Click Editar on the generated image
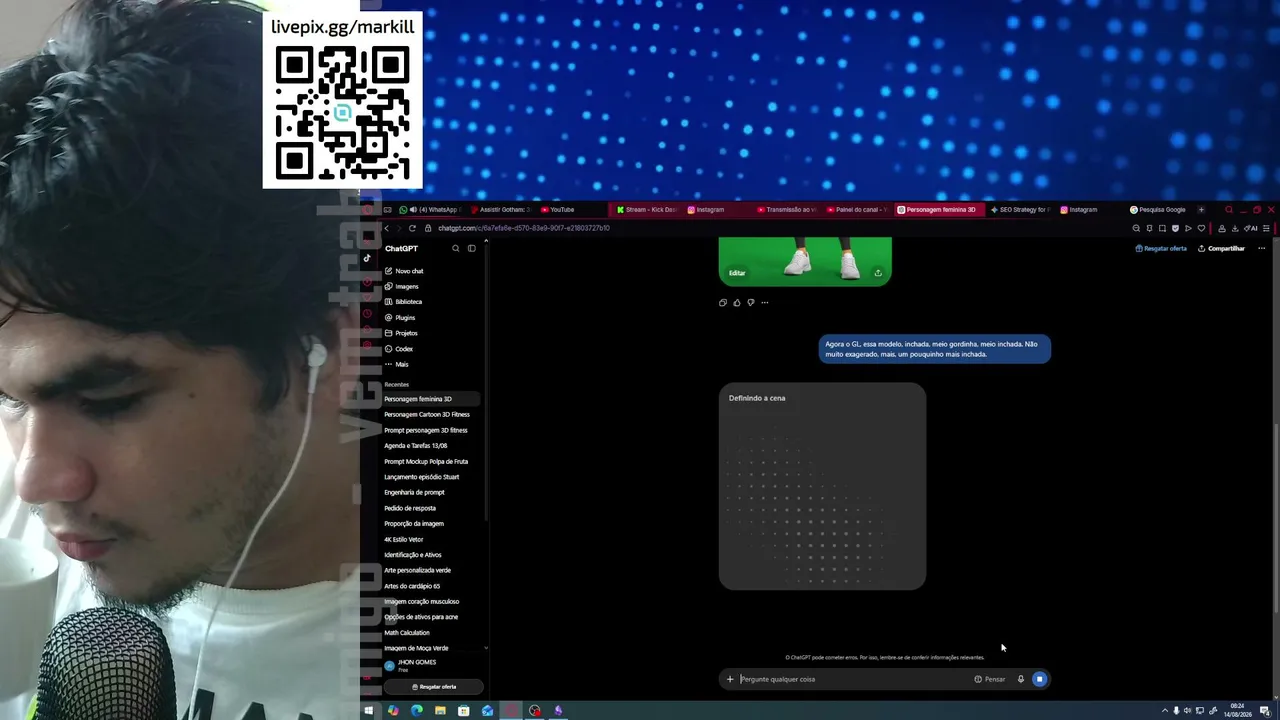The image size is (1280, 720). click(737, 273)
